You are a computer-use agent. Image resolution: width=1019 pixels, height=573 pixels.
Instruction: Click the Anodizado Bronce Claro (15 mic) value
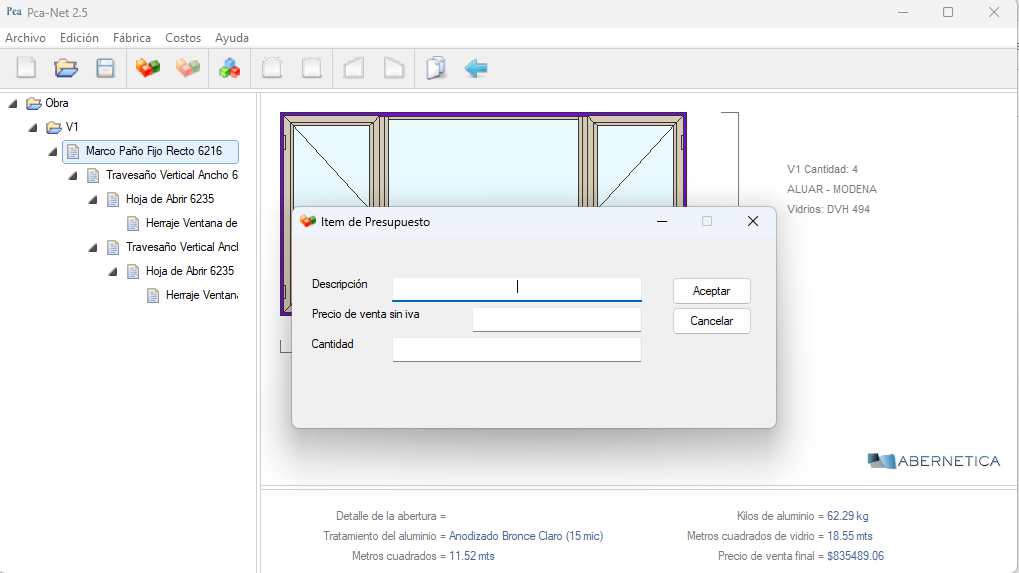pos(526,536)
